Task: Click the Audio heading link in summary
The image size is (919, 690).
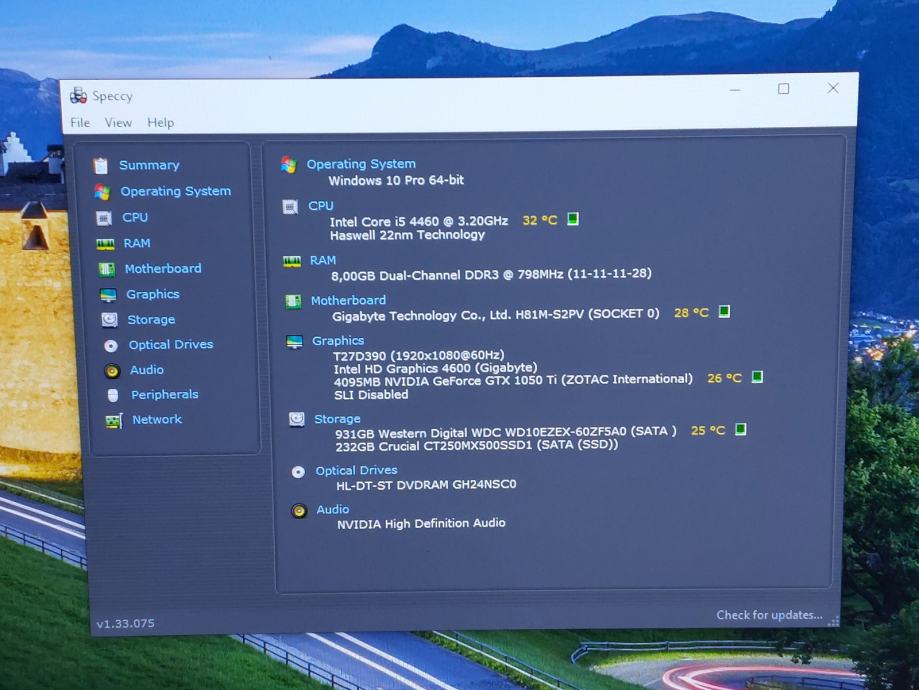Action: coord(332,509)
